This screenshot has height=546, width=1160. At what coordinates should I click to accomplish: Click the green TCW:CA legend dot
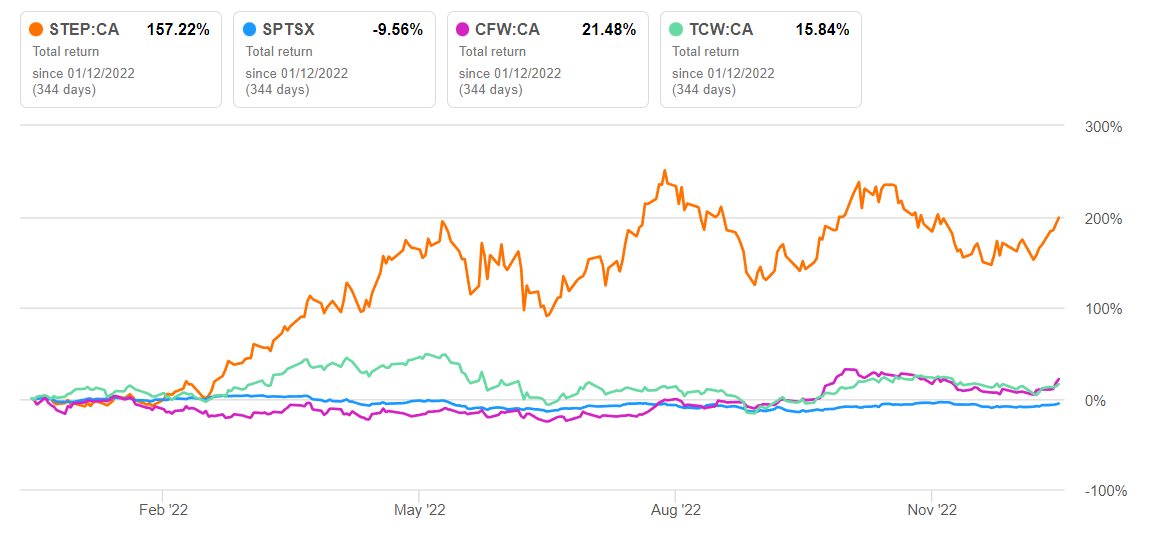[677, 30]
